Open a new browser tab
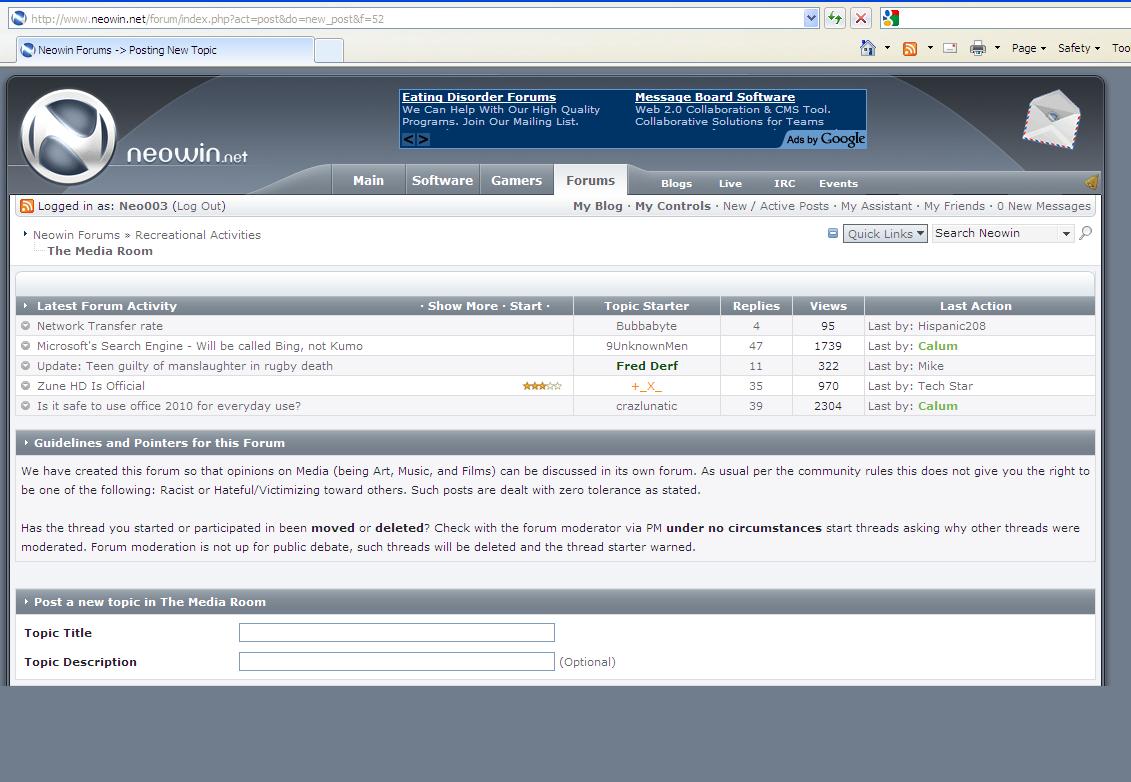1131x782 pixels. tap(329, 50)
